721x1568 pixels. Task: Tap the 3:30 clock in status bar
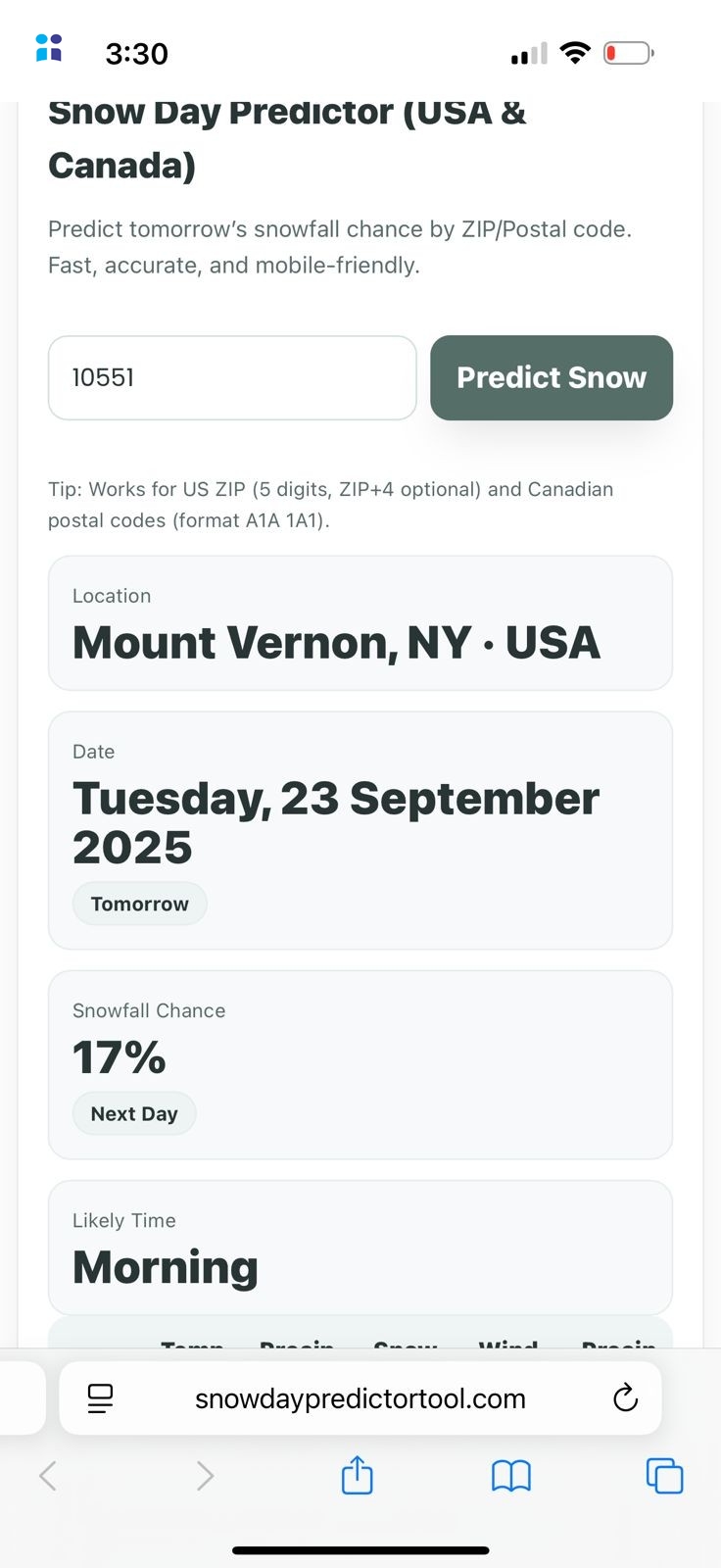coord(137,54)
